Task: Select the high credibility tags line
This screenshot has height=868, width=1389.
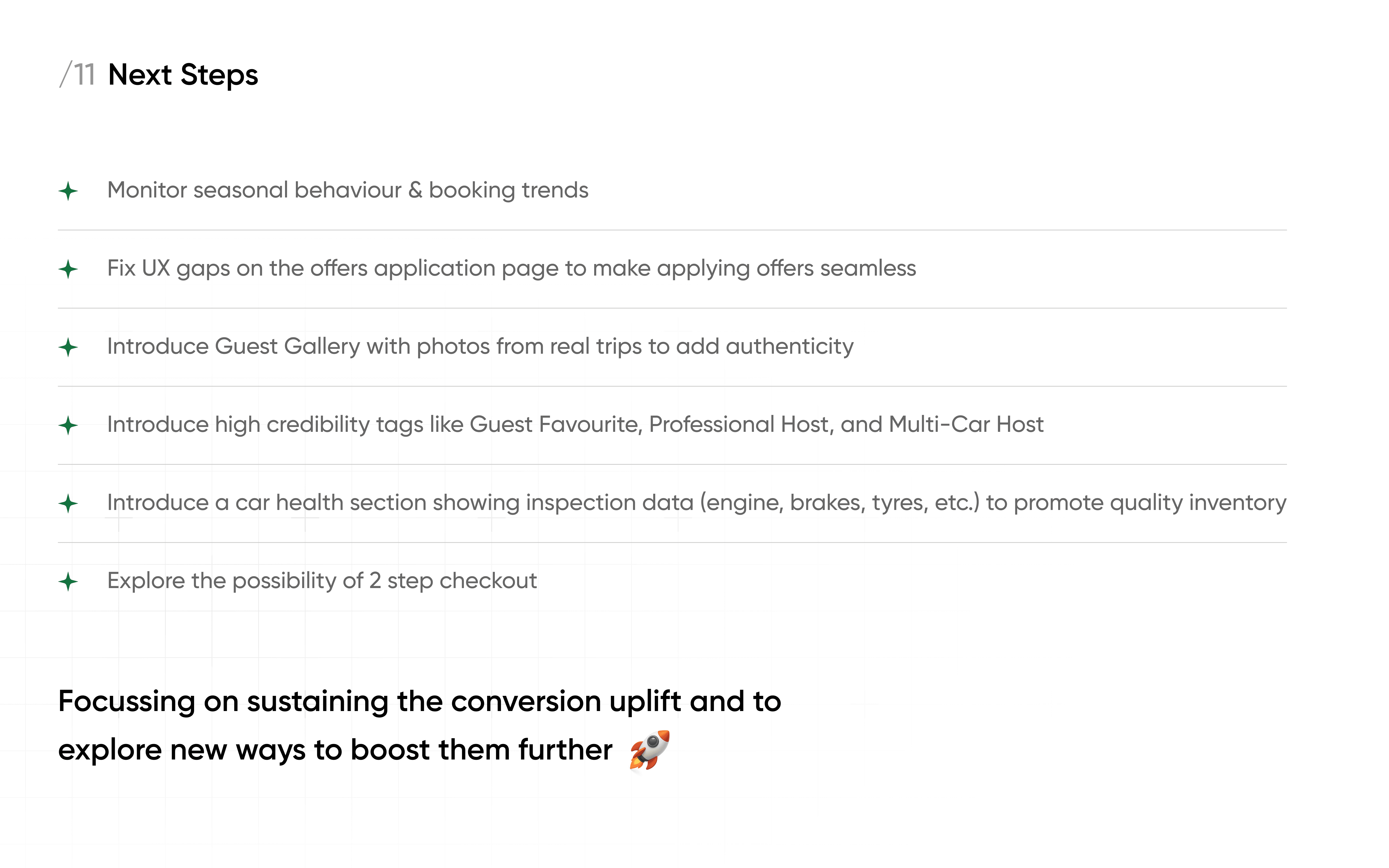Action: tap(575, 425)
